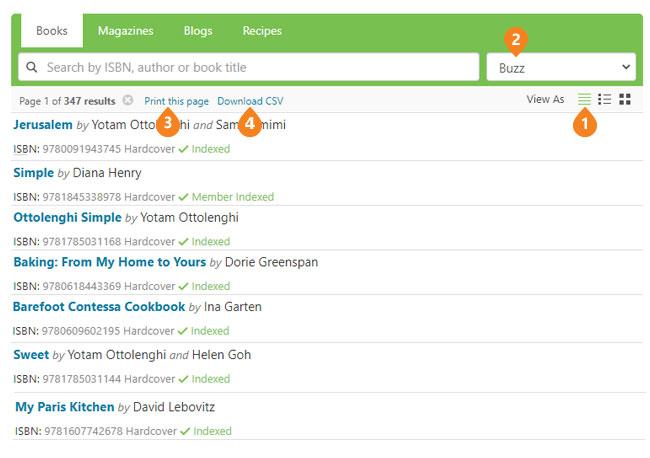Go to the Recipes tab
Screen dimensions: 650x458
click(x=262, y=31)
